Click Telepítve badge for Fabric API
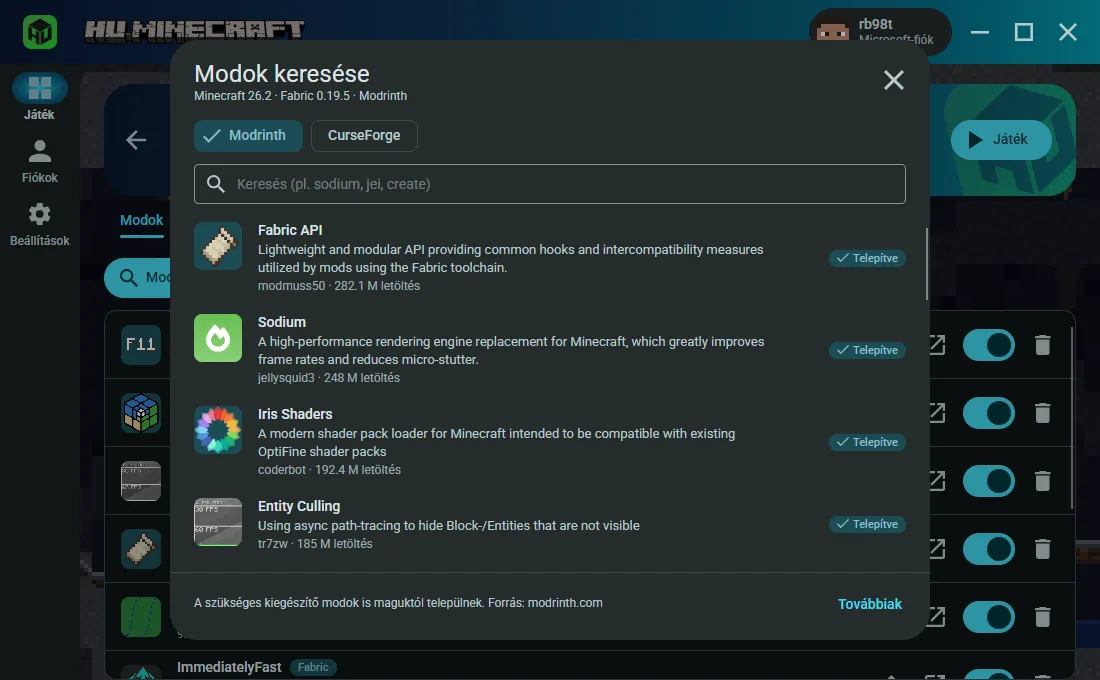Viewport: 1100px width, 680px height. click(867, 258)
